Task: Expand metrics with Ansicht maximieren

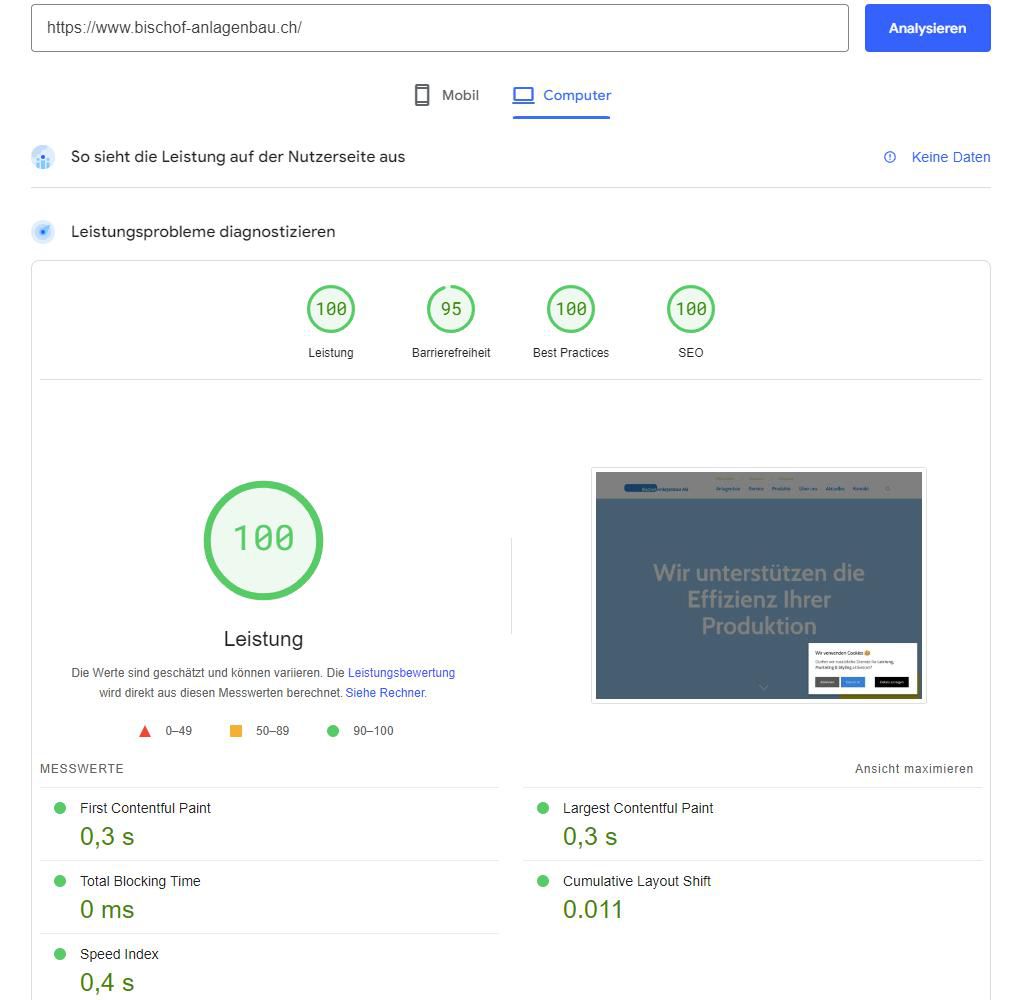Action: (x=913, y=769)
